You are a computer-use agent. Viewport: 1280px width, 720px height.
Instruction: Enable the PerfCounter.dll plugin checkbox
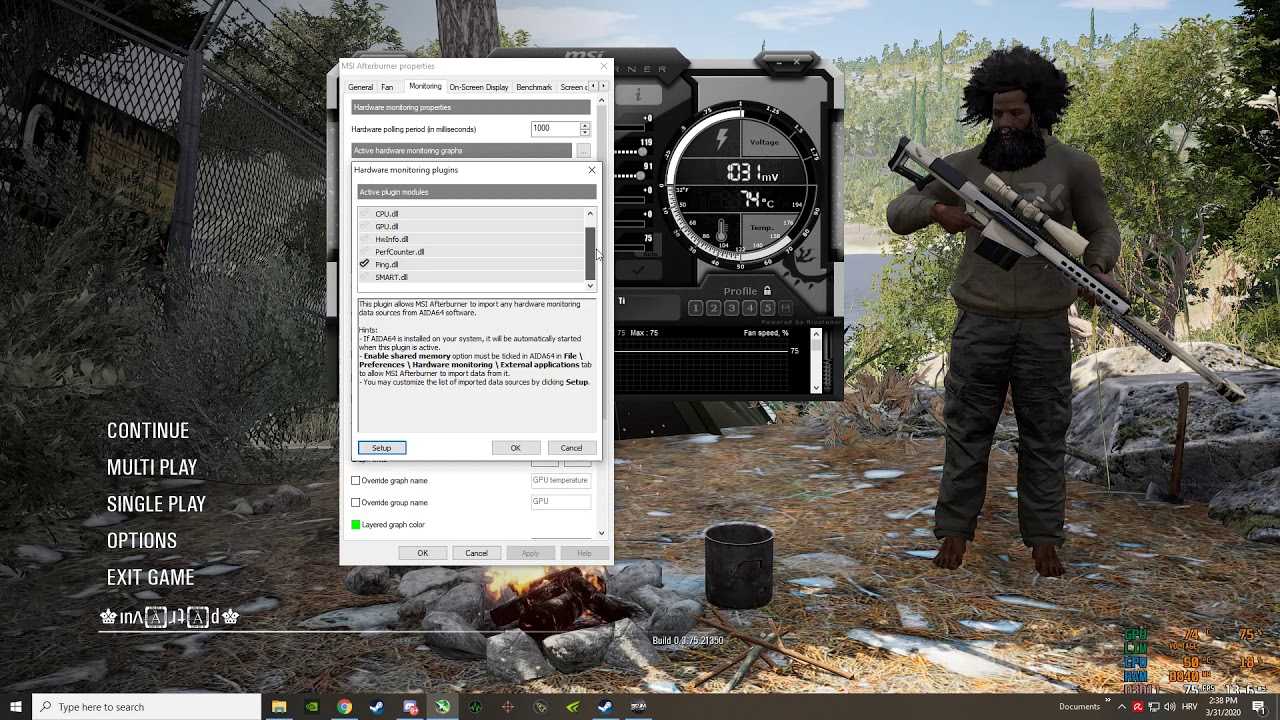point(364,252)
